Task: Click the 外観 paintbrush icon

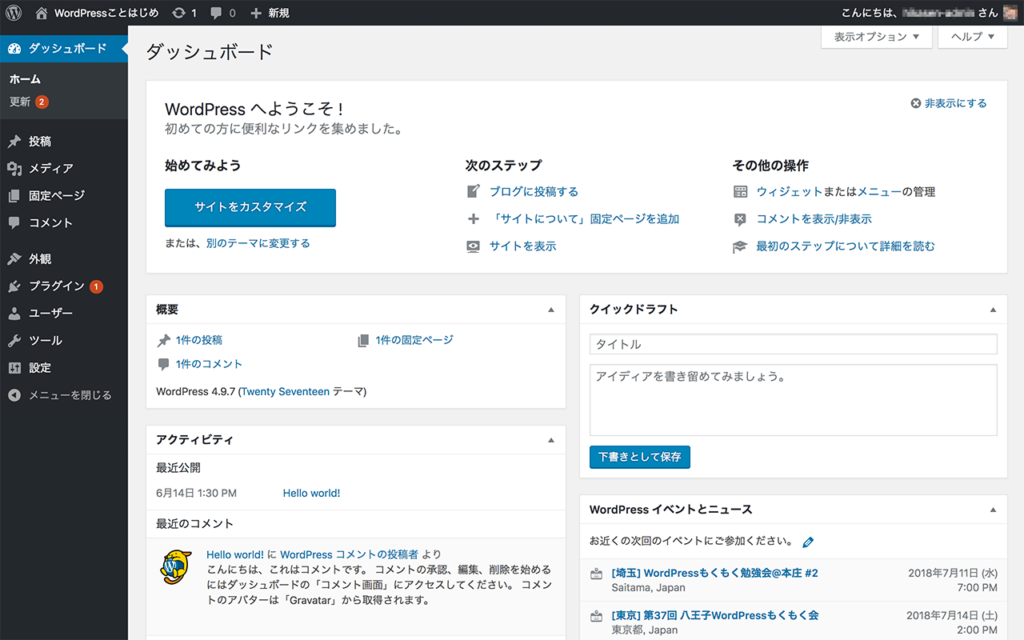Action: point(14,259)
